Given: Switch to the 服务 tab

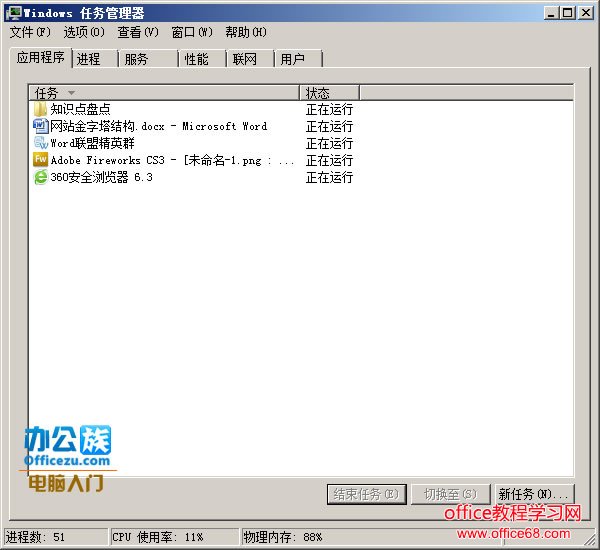Looking at the screenshot, I should pyautogui.click(x=149, y=59).
